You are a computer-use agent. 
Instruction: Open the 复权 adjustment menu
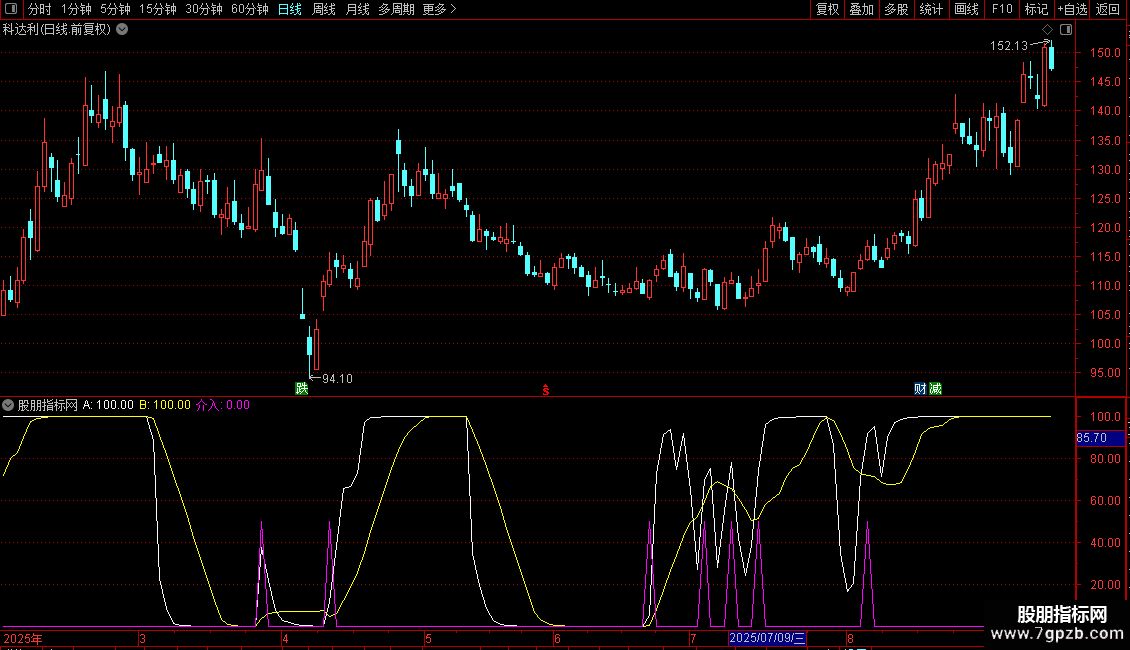(827, 9)
